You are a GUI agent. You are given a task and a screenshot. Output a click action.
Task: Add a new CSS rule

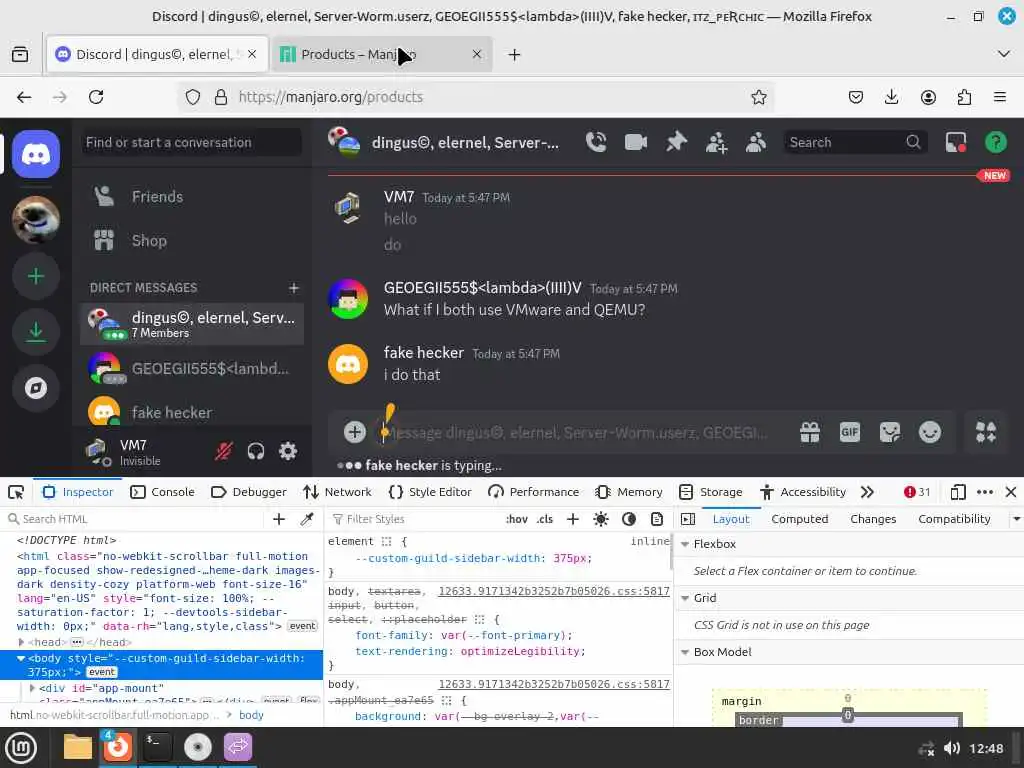[573, 519]
